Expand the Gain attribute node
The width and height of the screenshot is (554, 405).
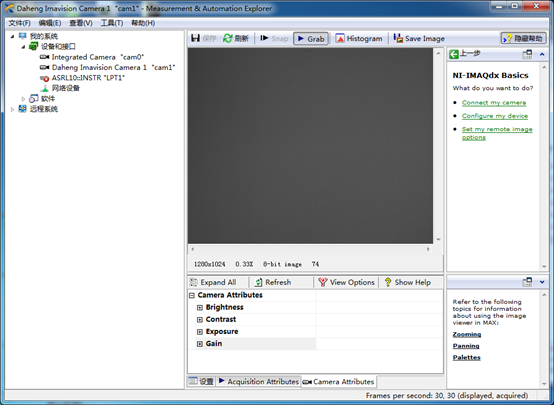pyautogui.click(x=200, y=344)
